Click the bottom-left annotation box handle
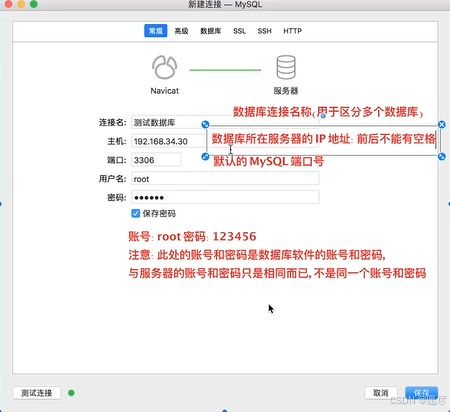The height and width of the screenshot is (412, 450). (205, 156)
